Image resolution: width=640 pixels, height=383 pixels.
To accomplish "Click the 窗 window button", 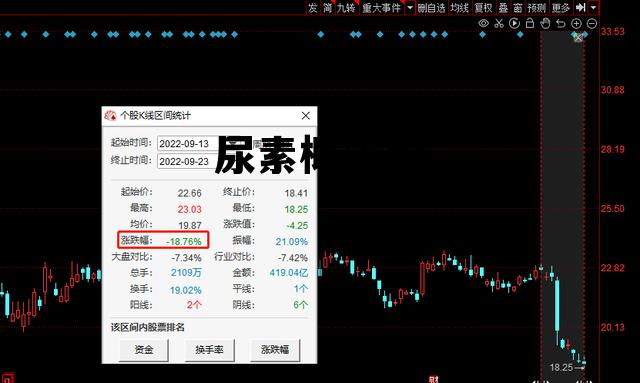I will pos(518,7).
